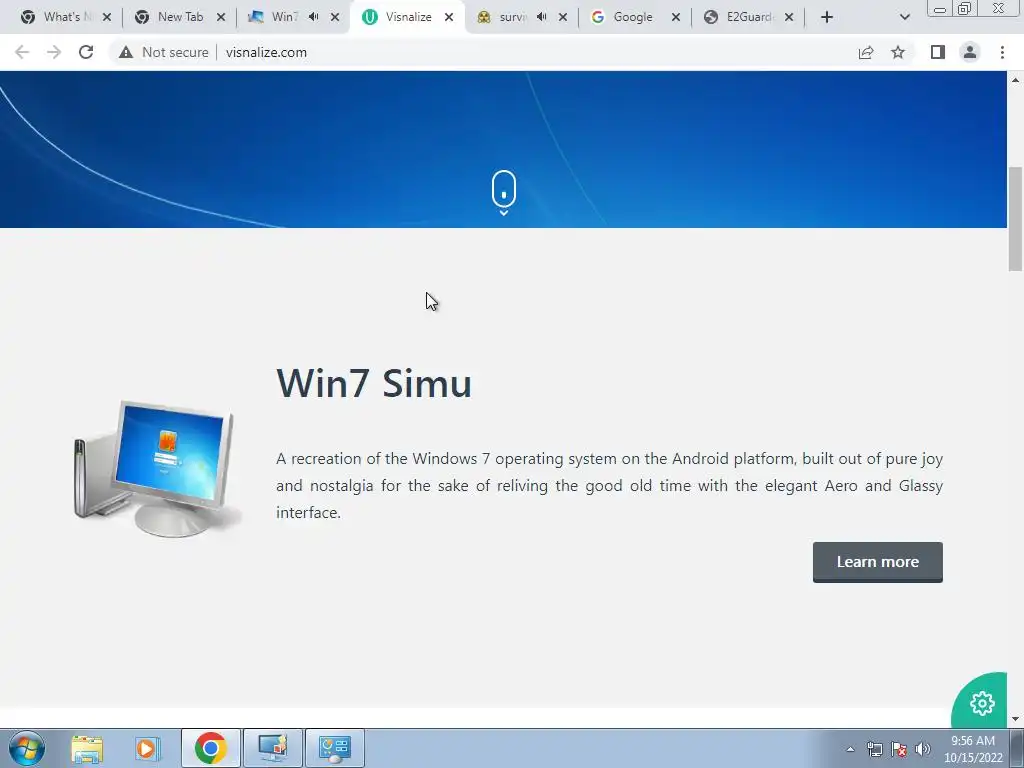Click the volume speaker tray icon
1024x768 pixels.
[x=923, y=749]
